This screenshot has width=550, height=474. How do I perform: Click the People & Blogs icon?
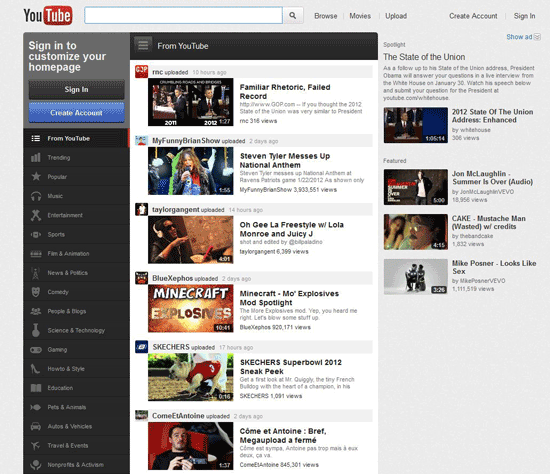36,311
